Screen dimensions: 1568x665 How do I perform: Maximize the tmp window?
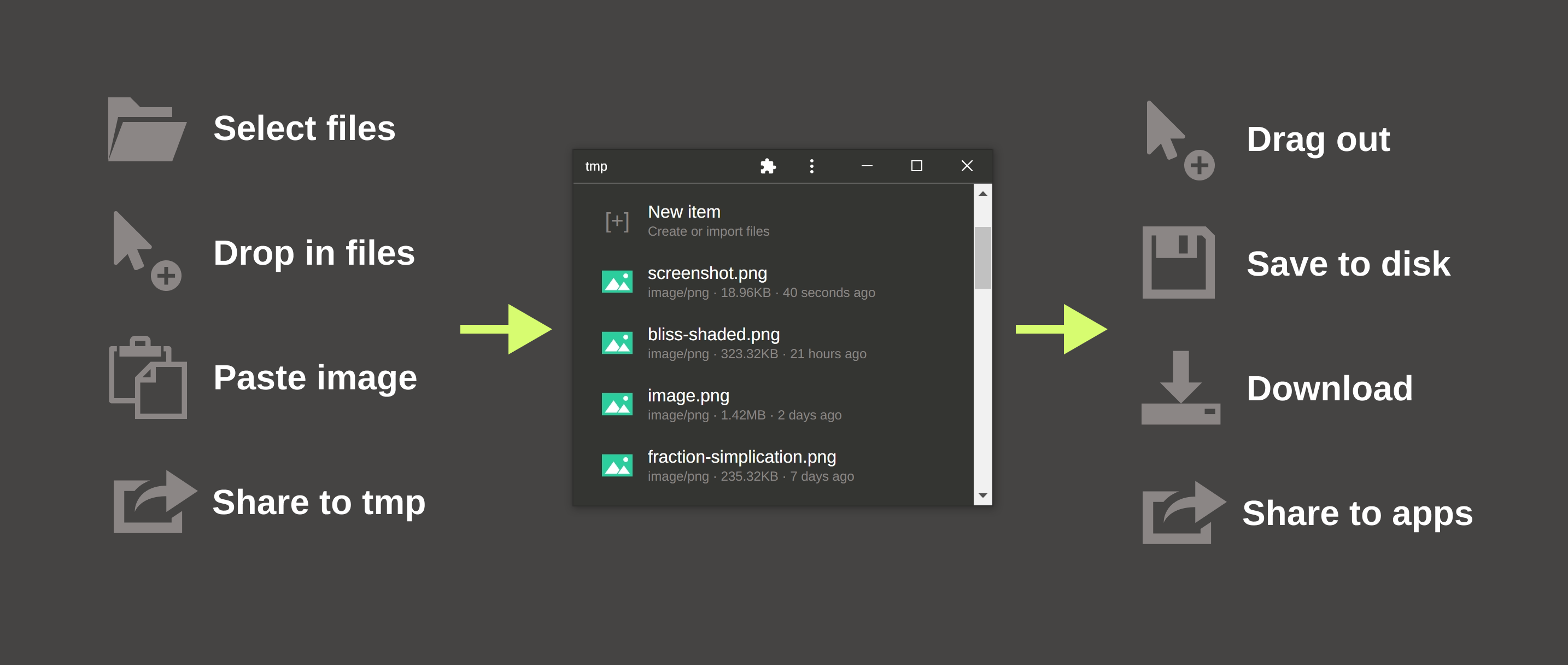(916, 166)
